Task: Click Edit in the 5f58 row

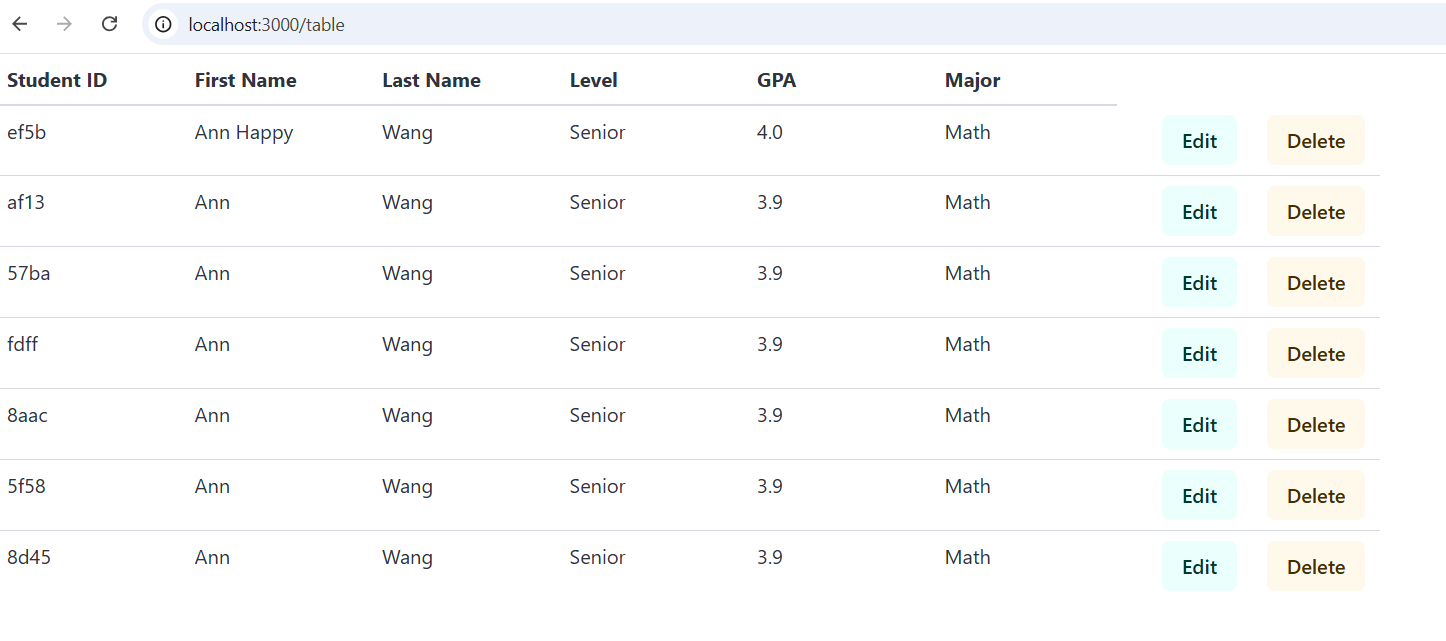Action: click(1199, 496)
